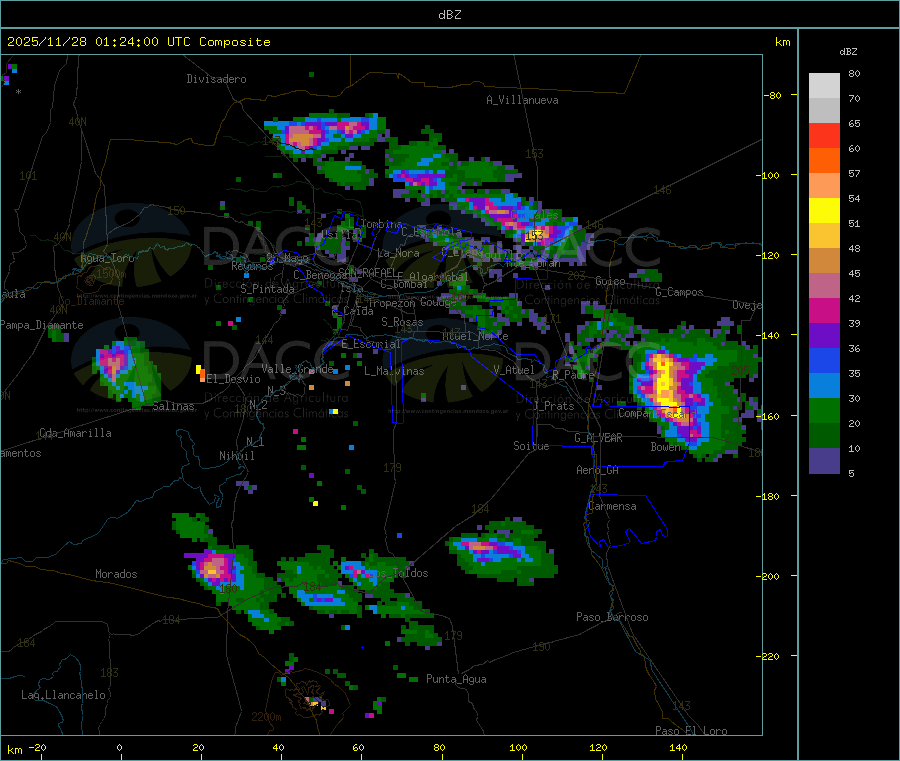
Task: Click the light gray 70-80 dBZ legend swatch
Action: 824,86
